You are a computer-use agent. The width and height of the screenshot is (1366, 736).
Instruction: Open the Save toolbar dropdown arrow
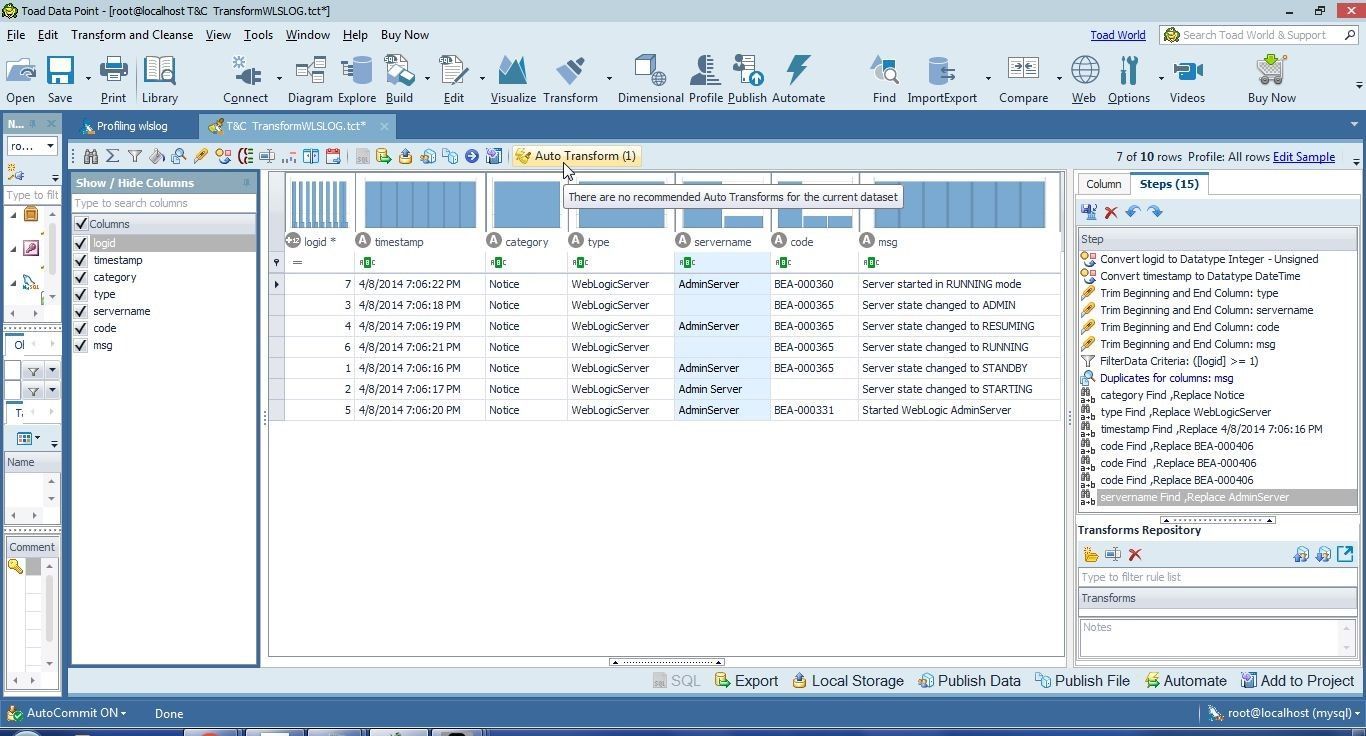(88, 78)
